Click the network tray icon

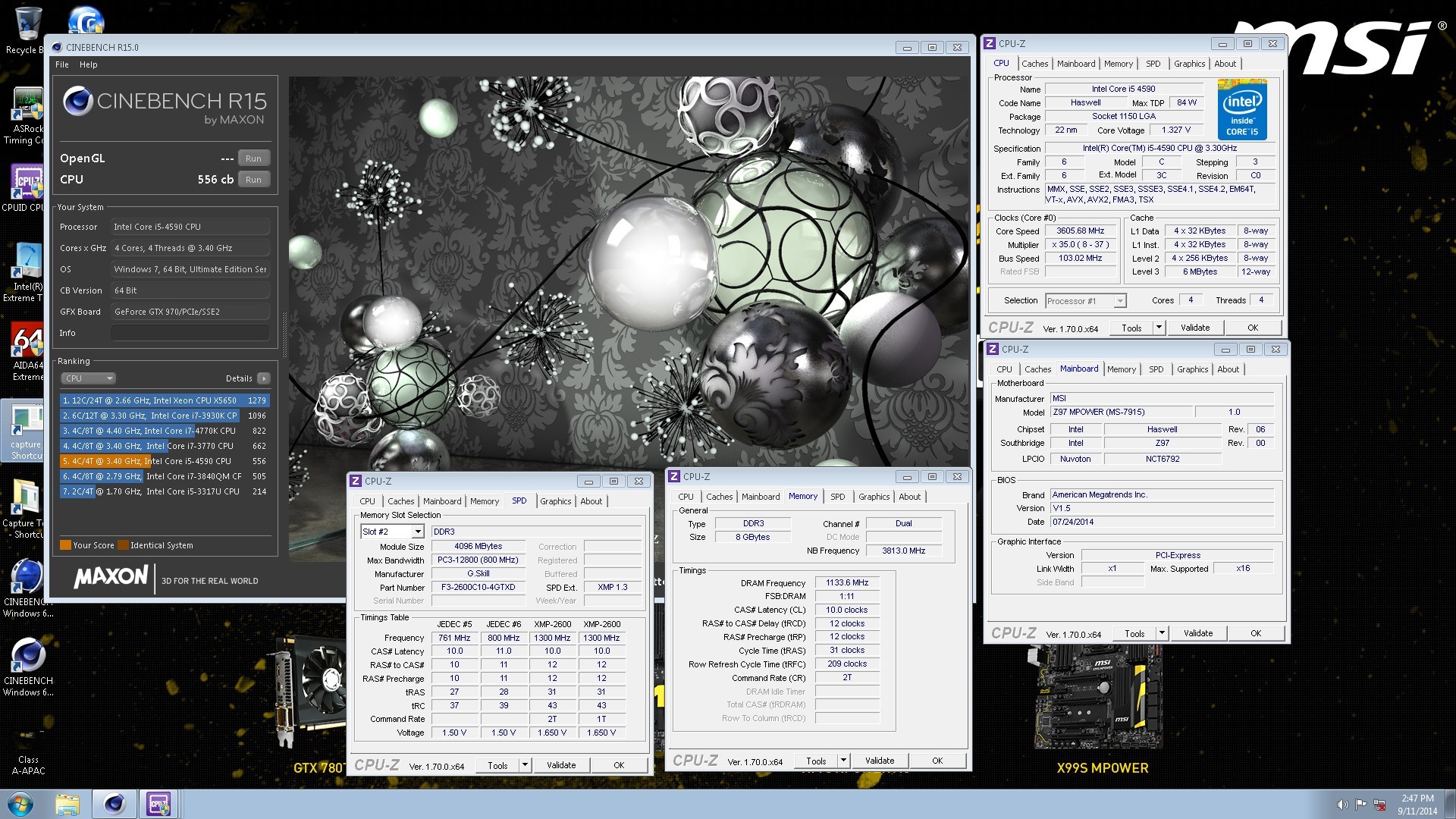pyautogui.click(x=1379, y=805)
